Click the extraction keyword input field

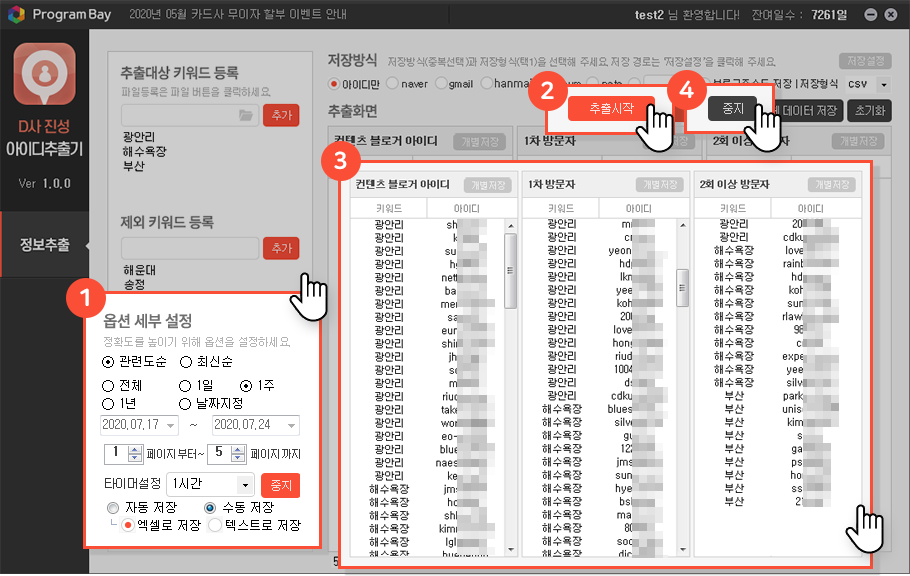[x=178, y=116]
